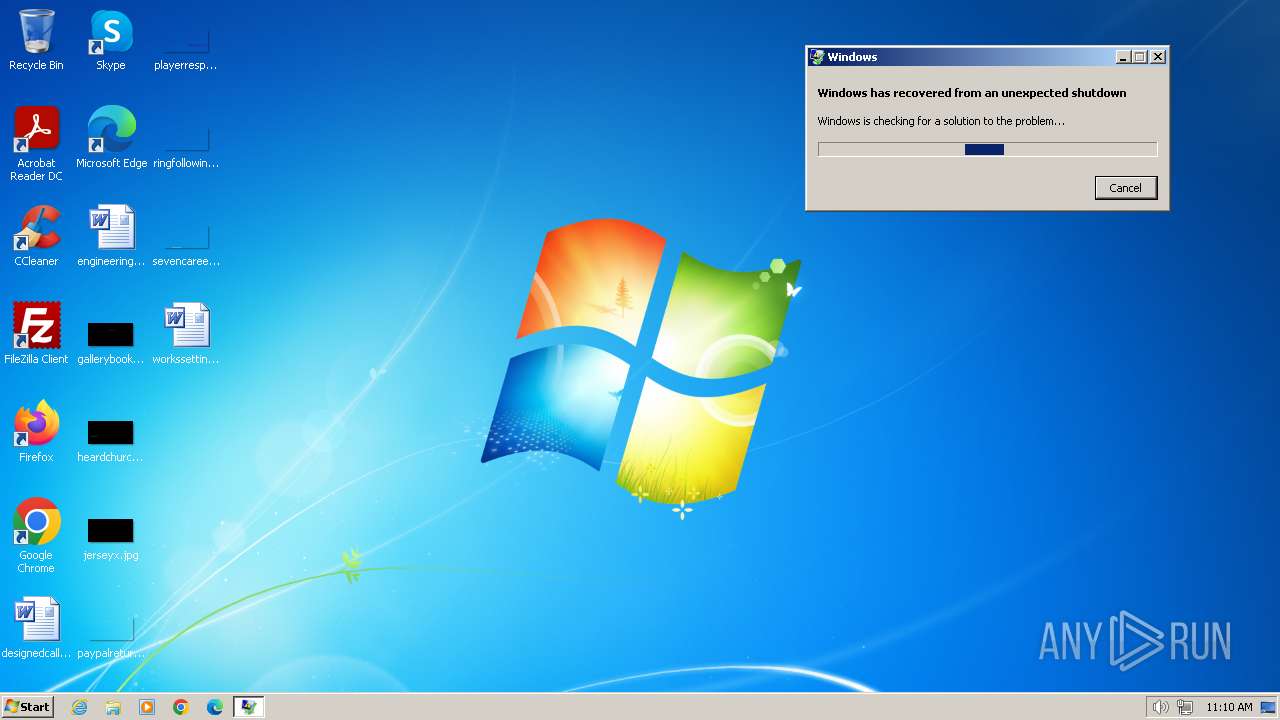Image resolution: width=1280 pixels, height=720 pixels.
Task: Click the Start button
Action: [x=28, y=707]
